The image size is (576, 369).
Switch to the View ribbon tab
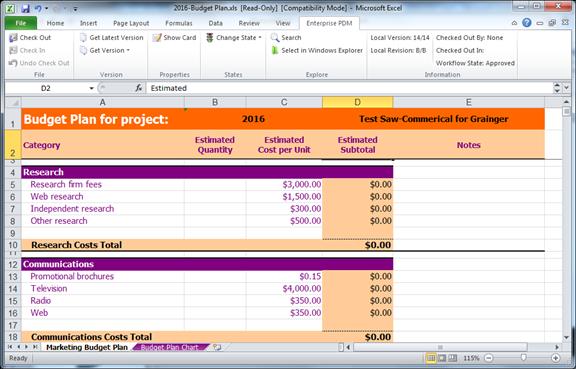click(282, 23)
